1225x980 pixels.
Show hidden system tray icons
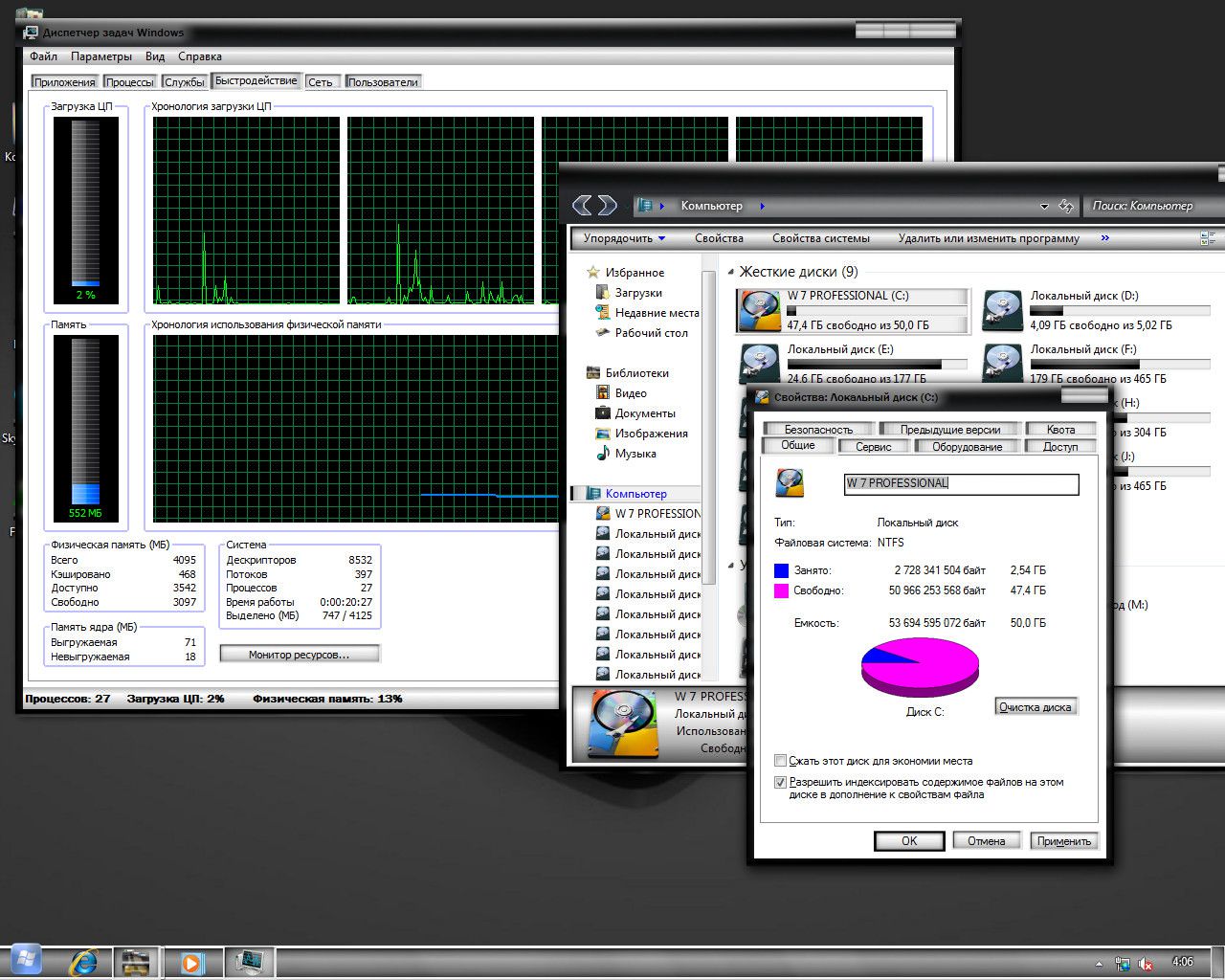point(1099,964)
